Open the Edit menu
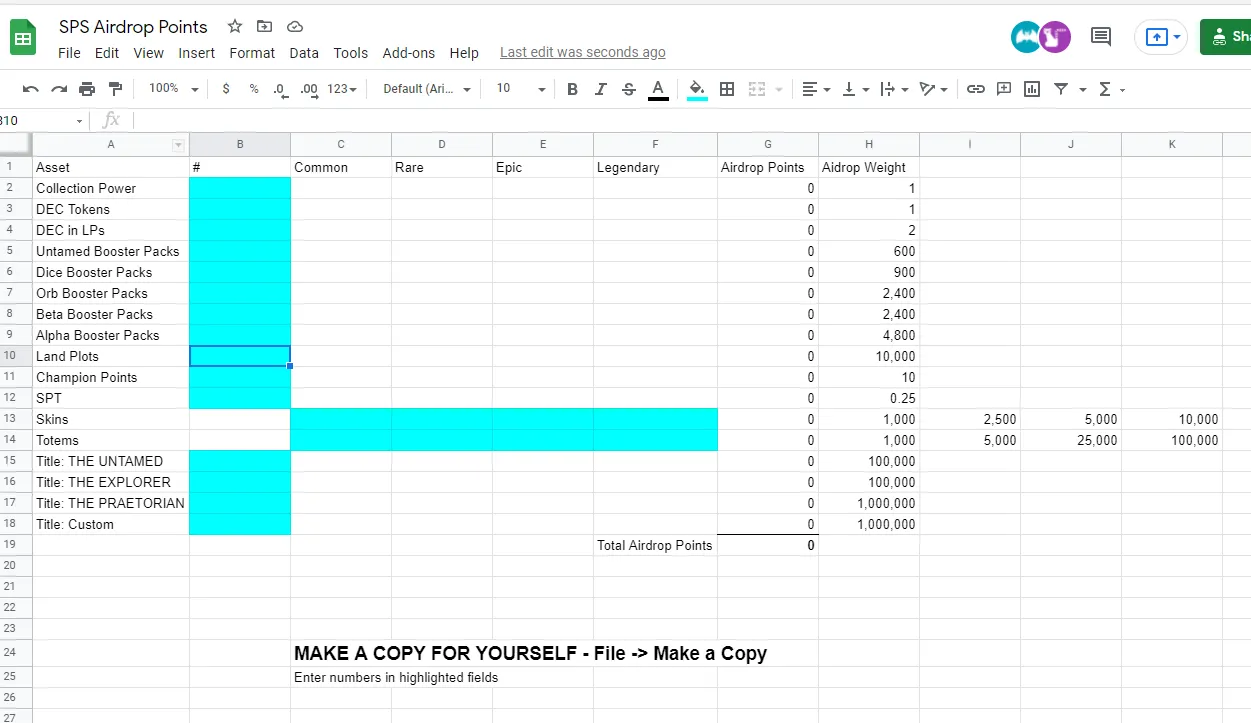This screenshot has width=1251, height=723. pos(107,53)
